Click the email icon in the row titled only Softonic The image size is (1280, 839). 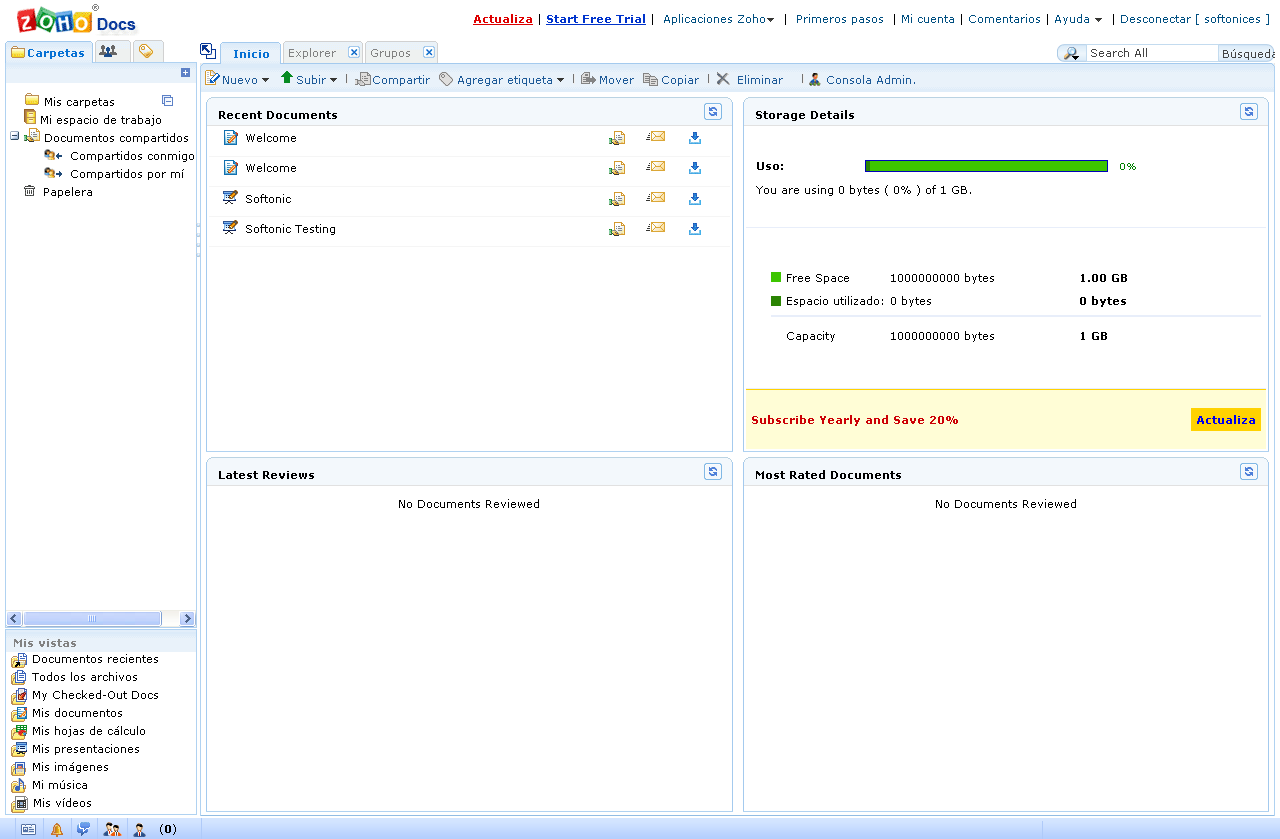[655, 198]
